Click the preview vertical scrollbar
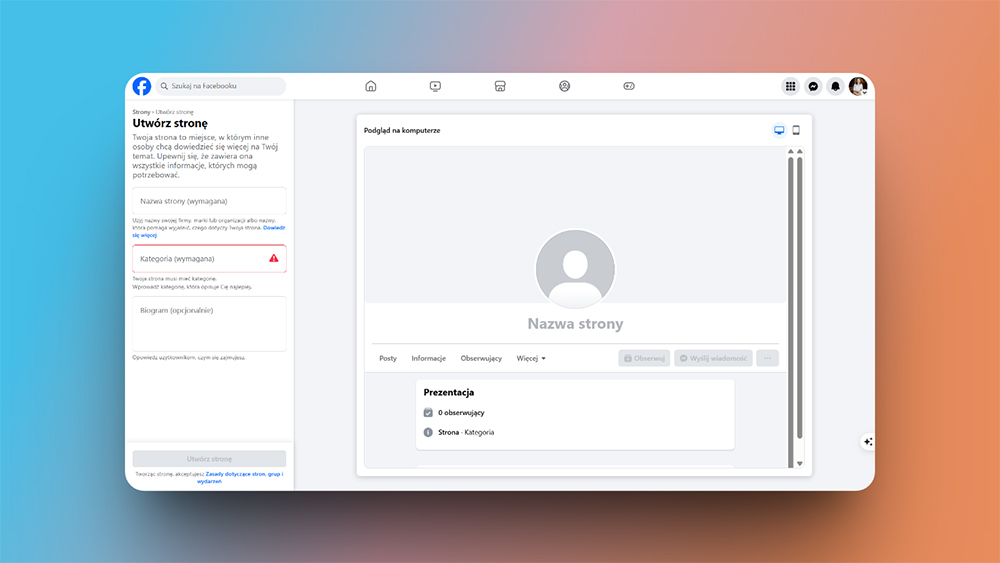The width and height of the screenshot is (1000, 563). coord(790,300)
